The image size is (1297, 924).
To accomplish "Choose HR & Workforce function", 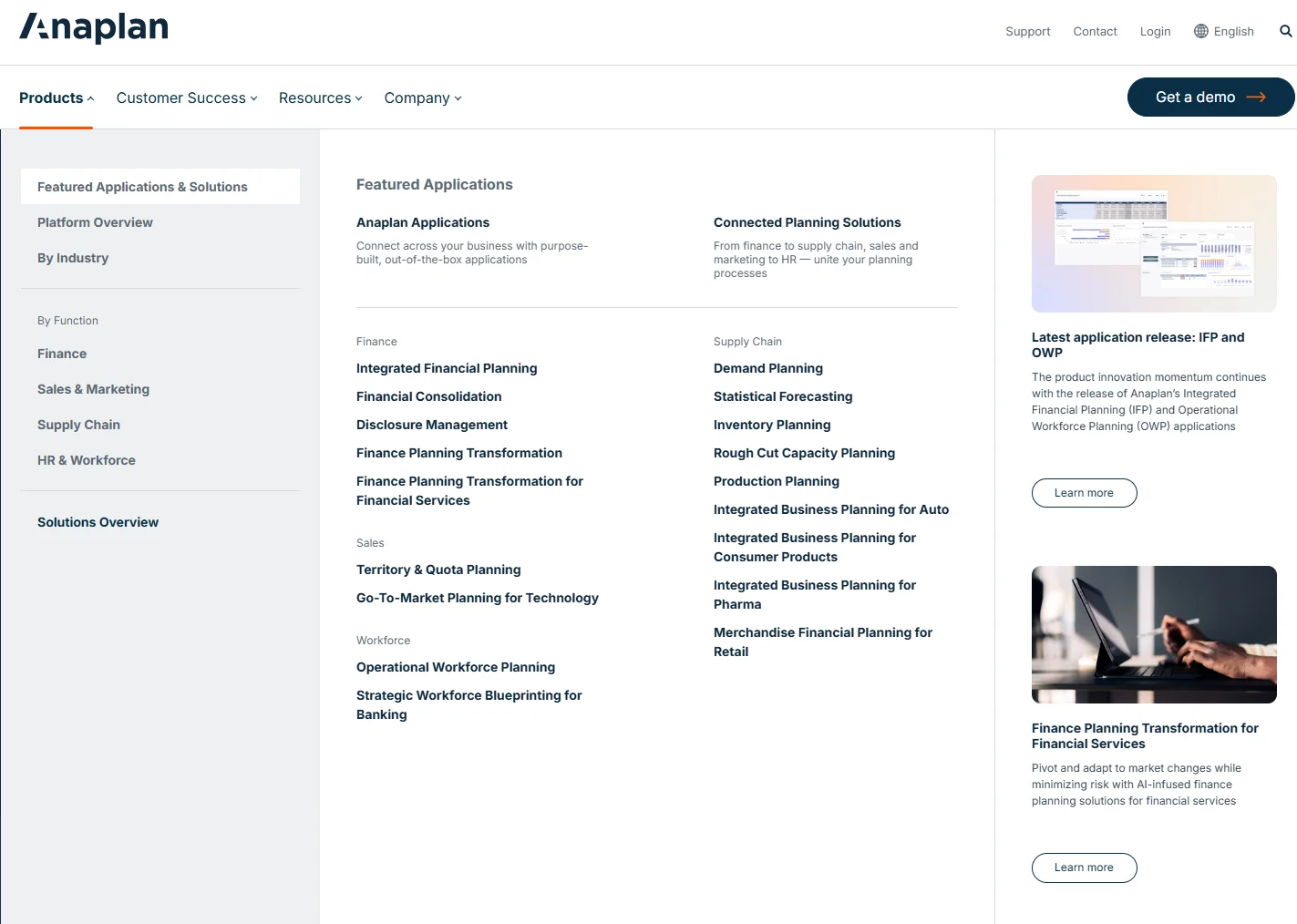I will click(87, 460).
